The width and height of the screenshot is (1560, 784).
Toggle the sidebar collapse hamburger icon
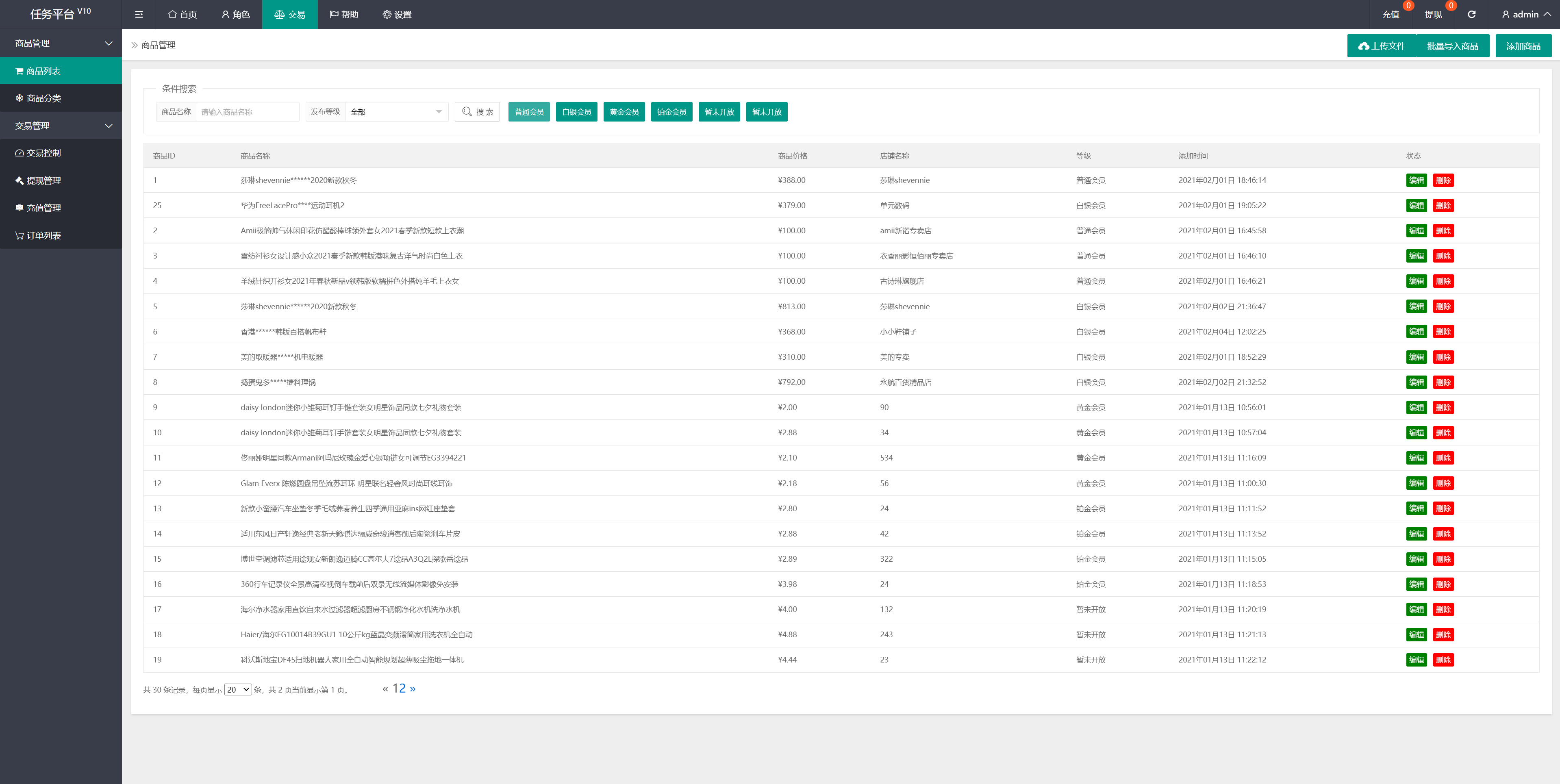tap(139, 15)
